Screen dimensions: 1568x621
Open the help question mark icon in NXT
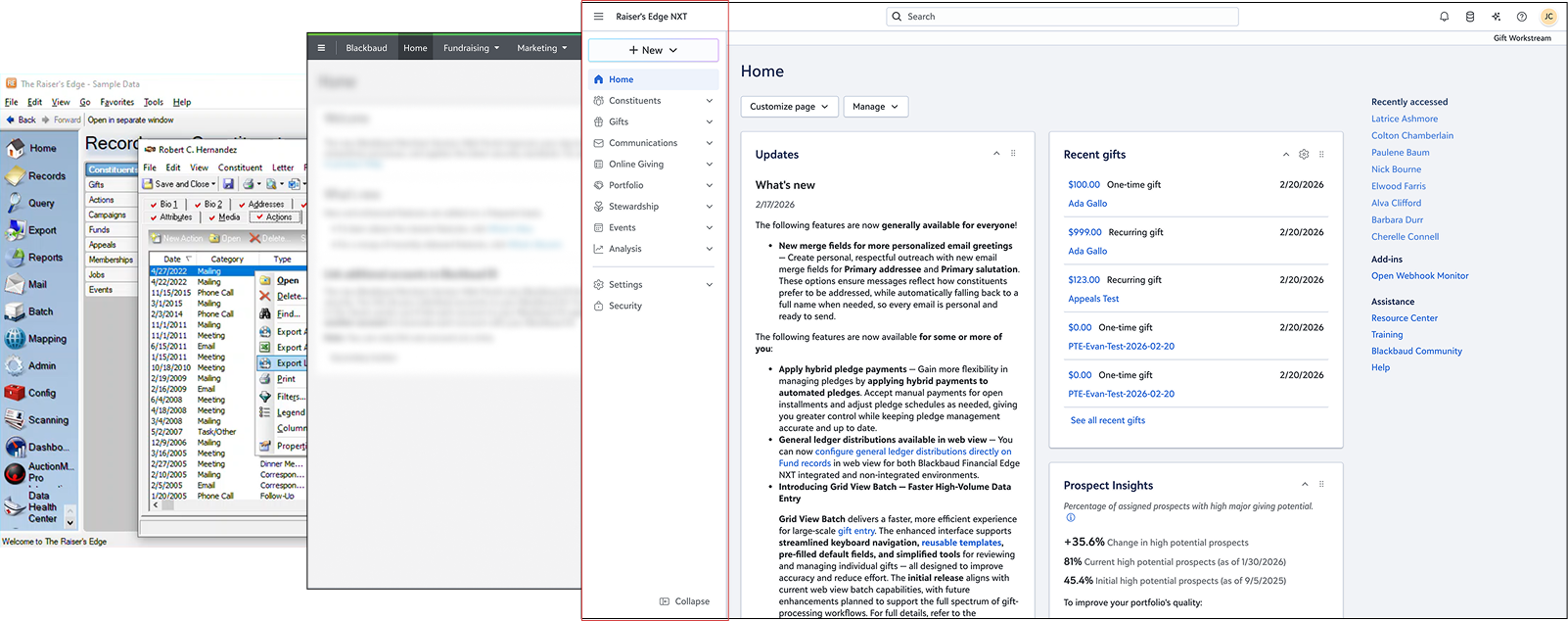(1521, 17)
